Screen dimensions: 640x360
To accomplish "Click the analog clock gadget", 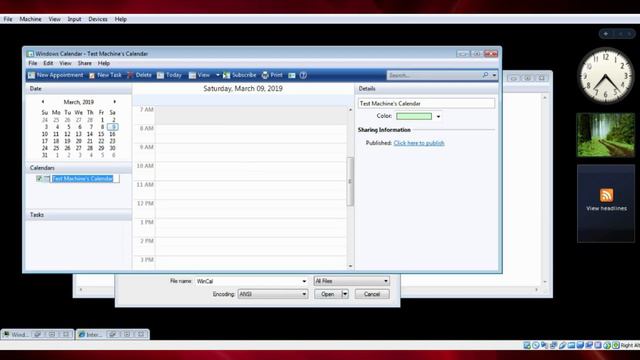I will pyautogui.click(x=606, y=76).
